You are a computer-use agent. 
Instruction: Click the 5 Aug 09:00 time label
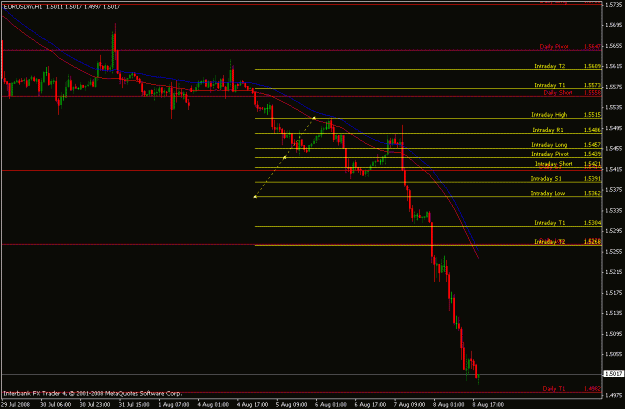pyautogui.click(x=292, y=405)
